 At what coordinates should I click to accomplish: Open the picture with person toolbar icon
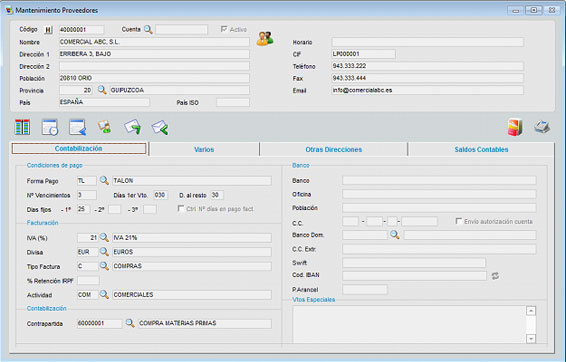(x=105, y=127)
